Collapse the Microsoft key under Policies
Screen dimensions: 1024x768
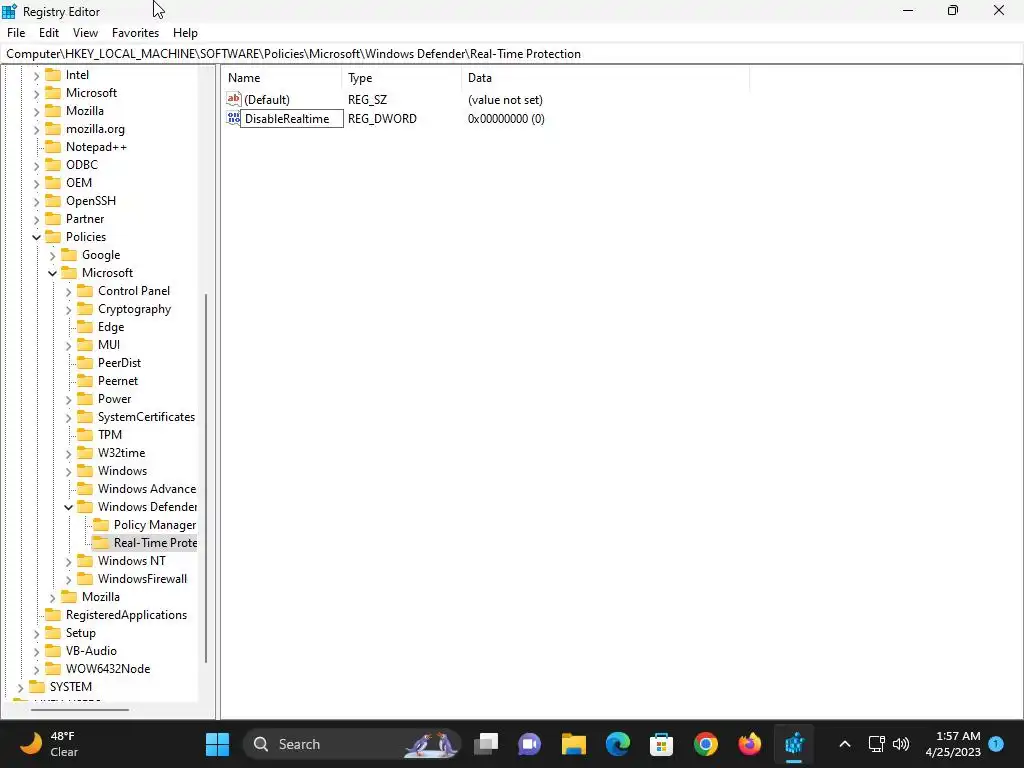click(52, 273)
